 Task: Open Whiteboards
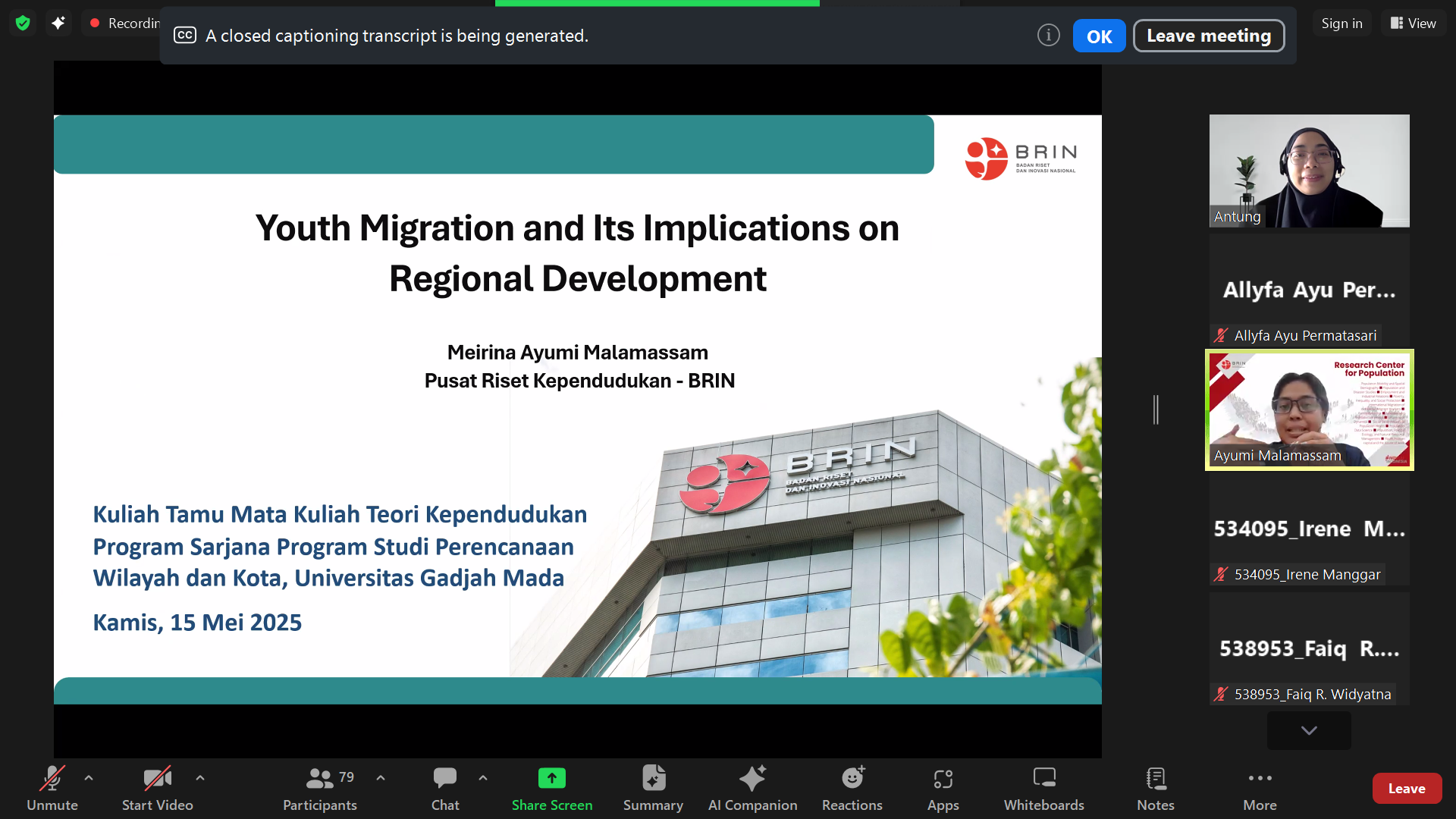[1044, 789]
